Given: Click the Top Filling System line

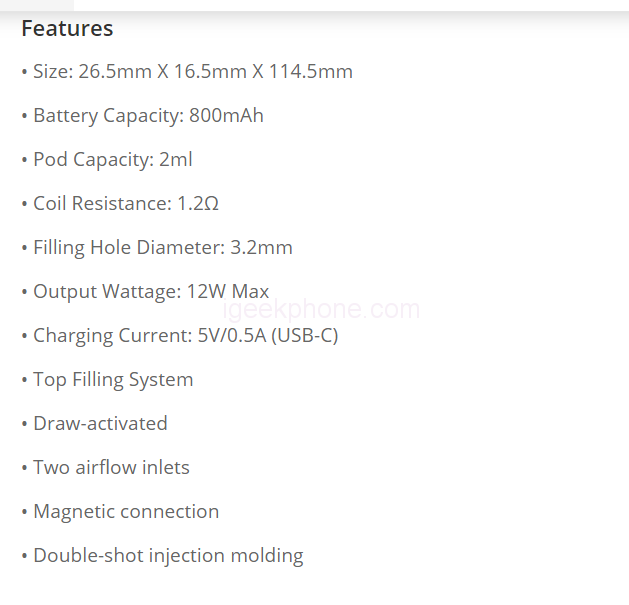Looking at the screenshot, I should (113, 380).
